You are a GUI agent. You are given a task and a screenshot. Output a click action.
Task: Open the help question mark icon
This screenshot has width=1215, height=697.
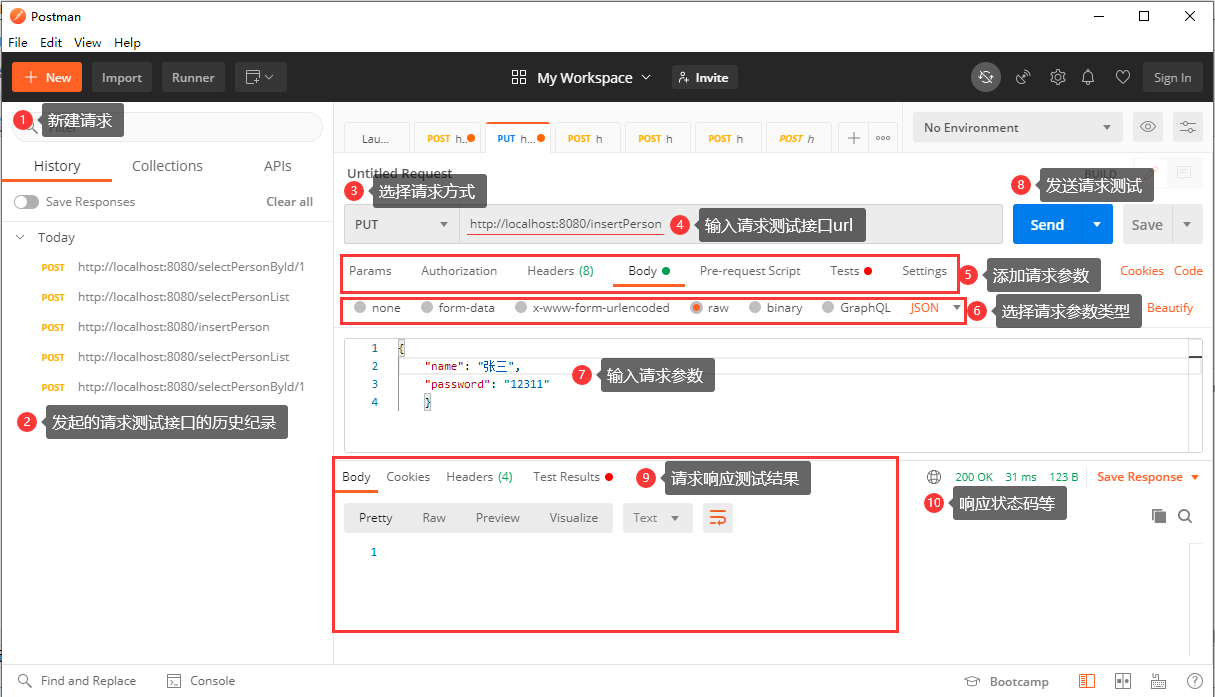tap(1194, 681)
